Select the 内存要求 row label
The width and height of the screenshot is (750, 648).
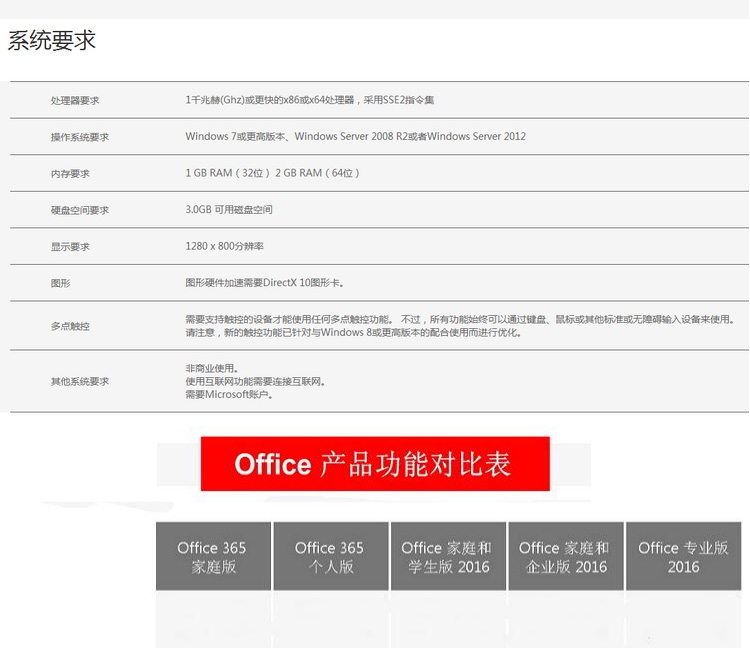[70, 174]
